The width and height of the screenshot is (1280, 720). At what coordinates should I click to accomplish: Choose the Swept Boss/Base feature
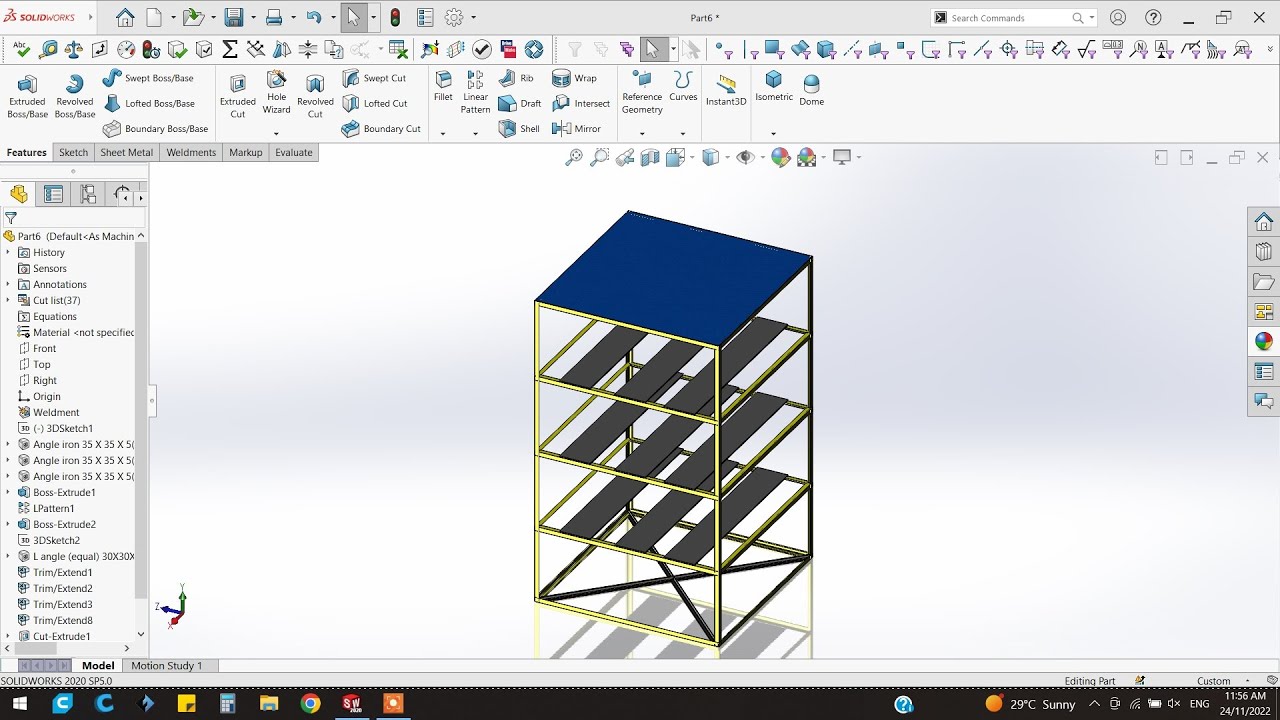click(x=148, y=78)
